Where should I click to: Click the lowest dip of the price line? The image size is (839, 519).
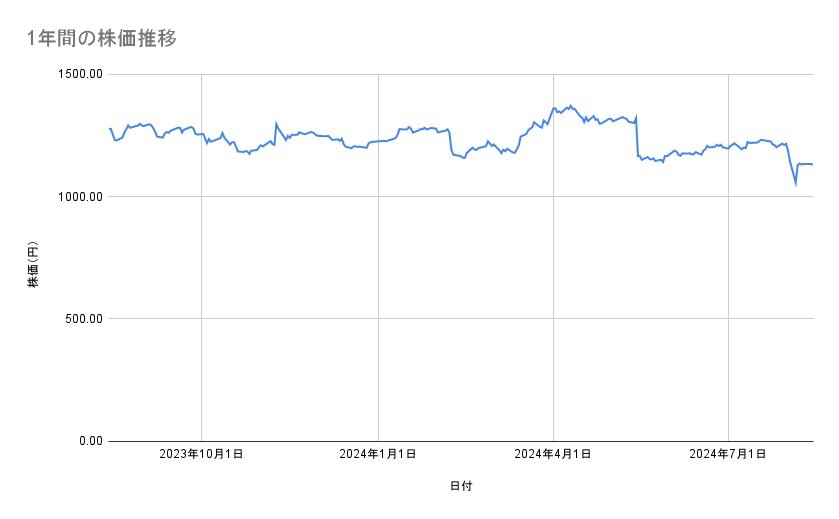(796, 184)
